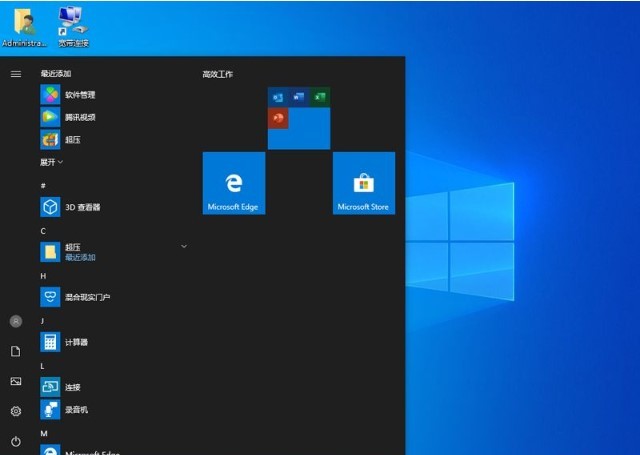Click the power button in Start sidebar
640x455 pixels.
(16, 441)
